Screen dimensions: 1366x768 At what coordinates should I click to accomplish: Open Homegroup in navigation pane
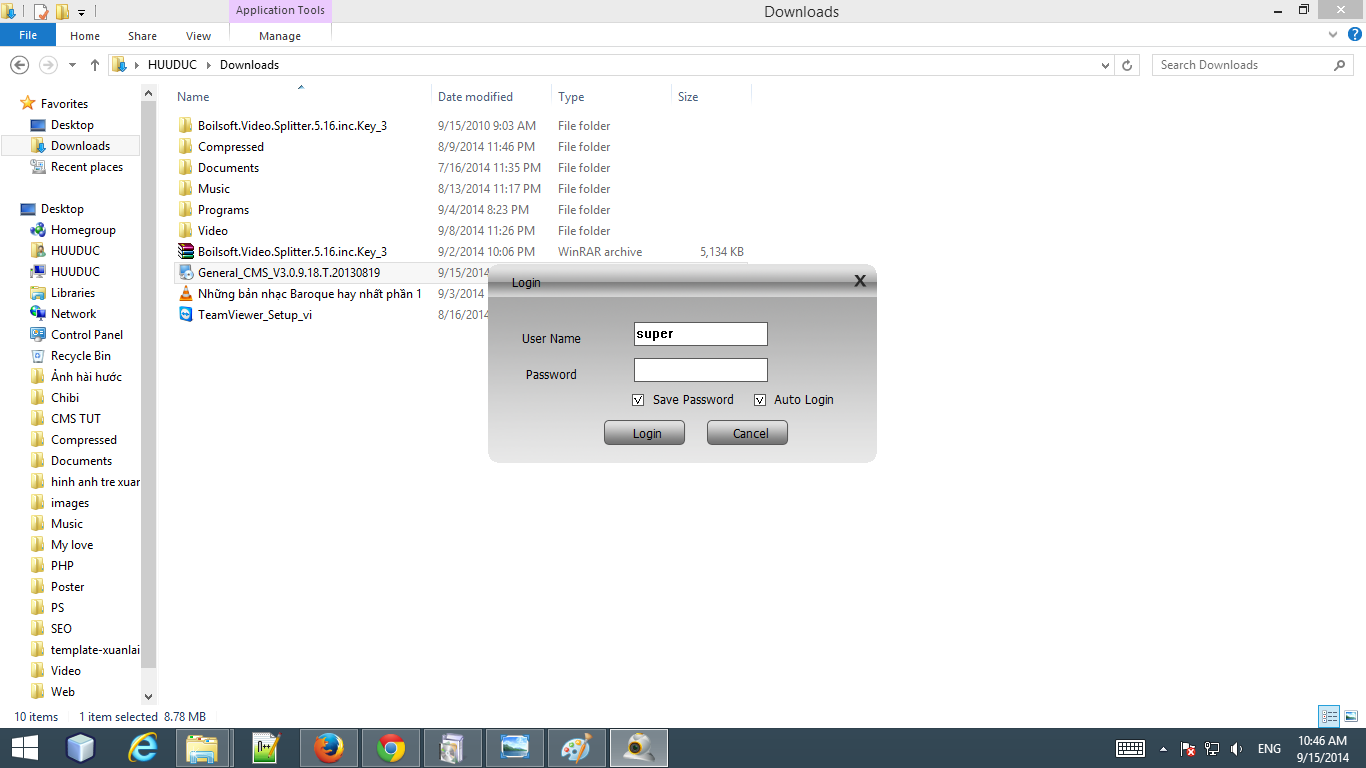pyautogui.click(x=73, y=230)
